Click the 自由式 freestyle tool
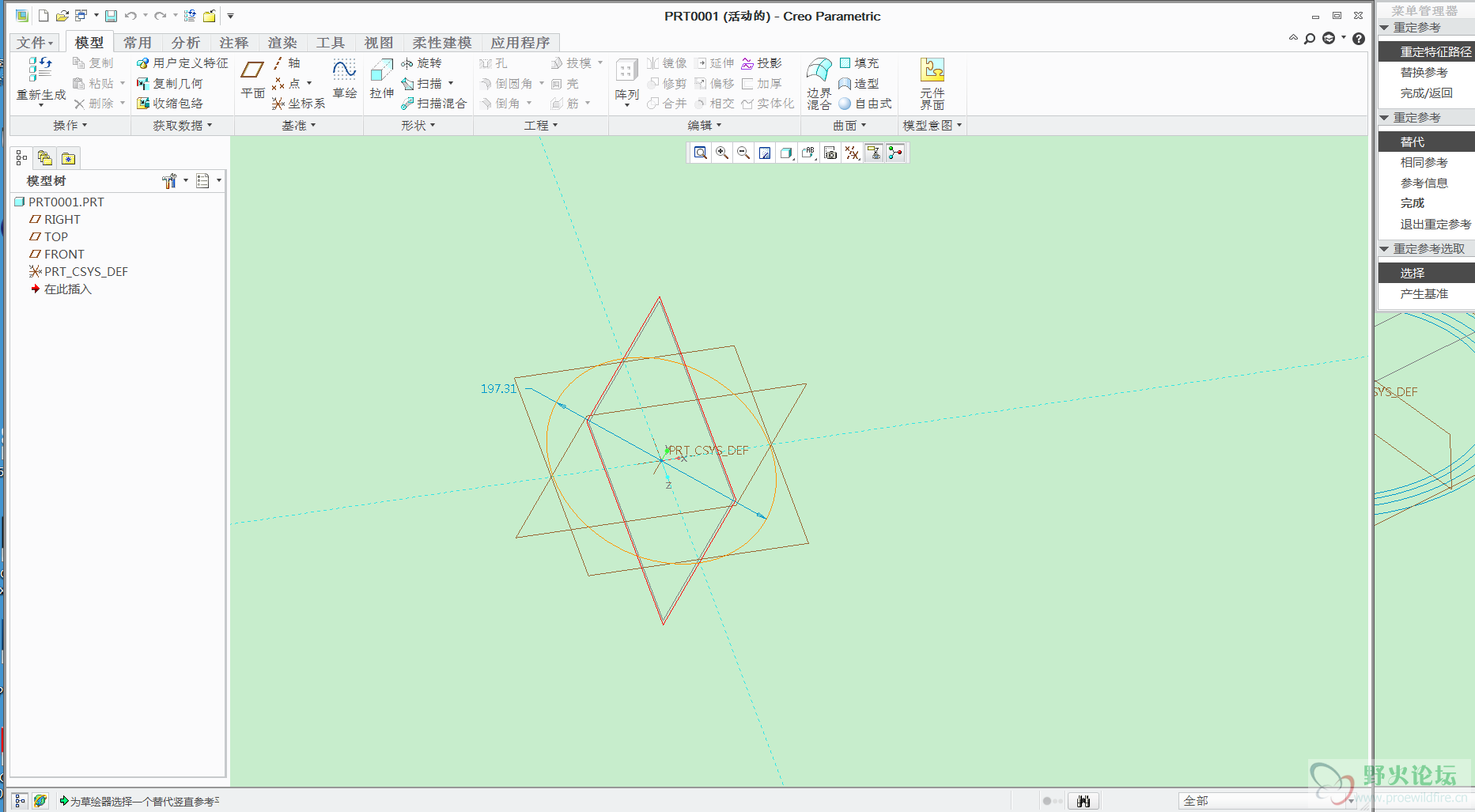Viewport: 1475px width, 812px height. (865, 104)
